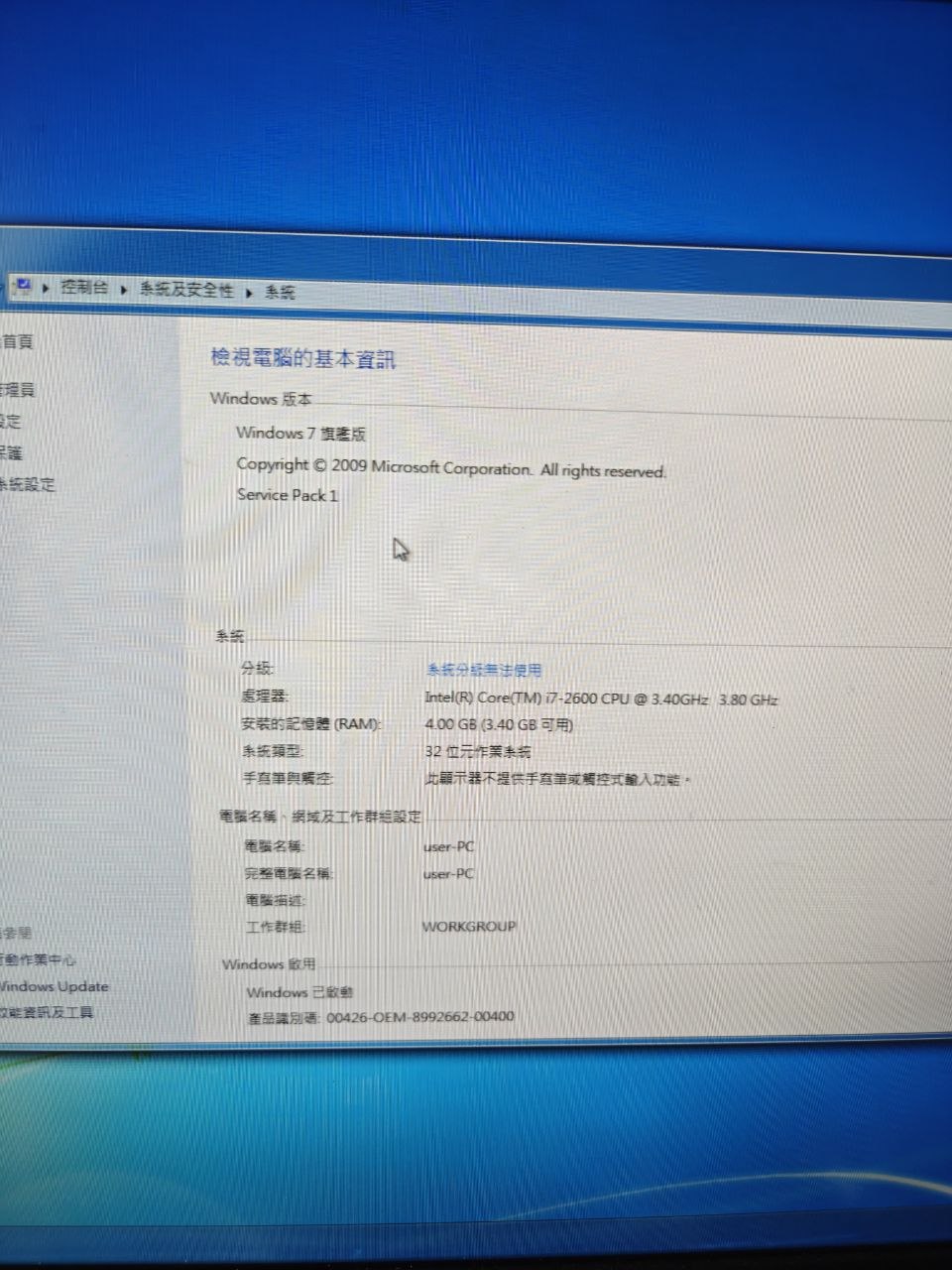The width and height of the screenshot is (952, 1270).
Task: Click the WORKGROUP value
Action: coord(469,927)
